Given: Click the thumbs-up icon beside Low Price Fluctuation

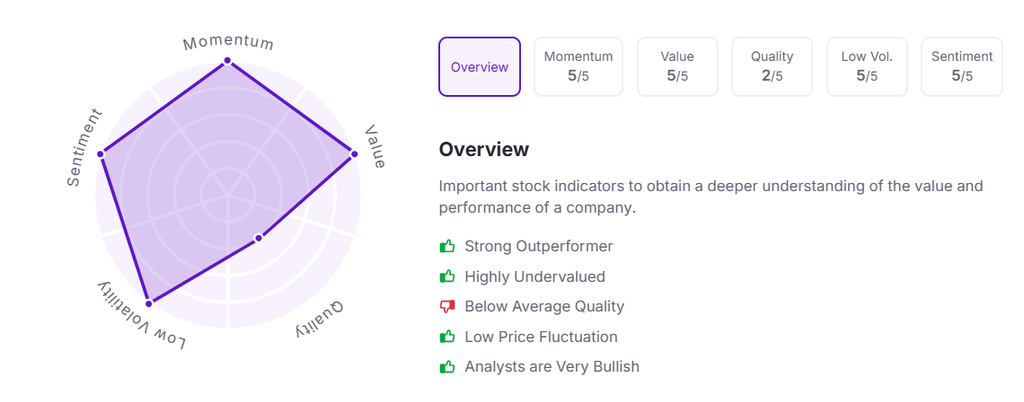Looking at the screenshot, I should (x=447, y=337).
